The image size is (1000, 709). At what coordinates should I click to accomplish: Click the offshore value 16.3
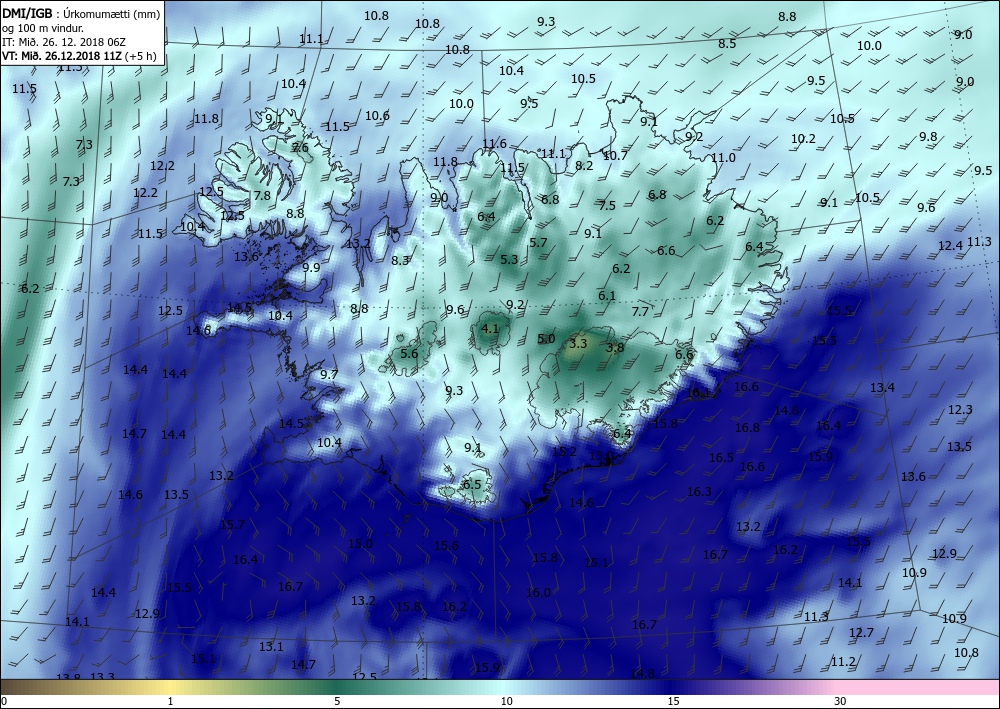700,491
